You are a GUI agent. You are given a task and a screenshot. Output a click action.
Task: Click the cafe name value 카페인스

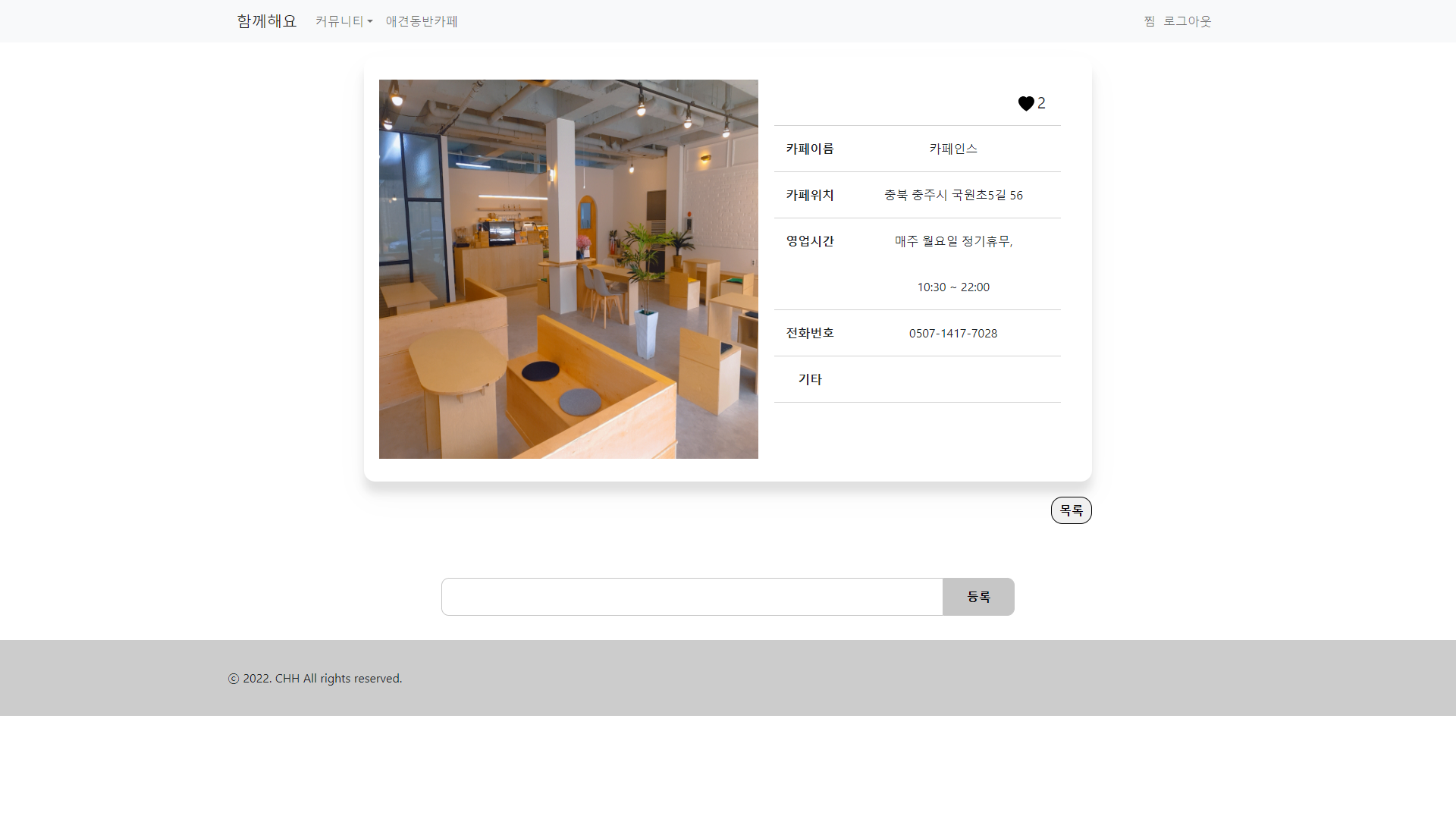pyautogui.click(x=952, y=149)
